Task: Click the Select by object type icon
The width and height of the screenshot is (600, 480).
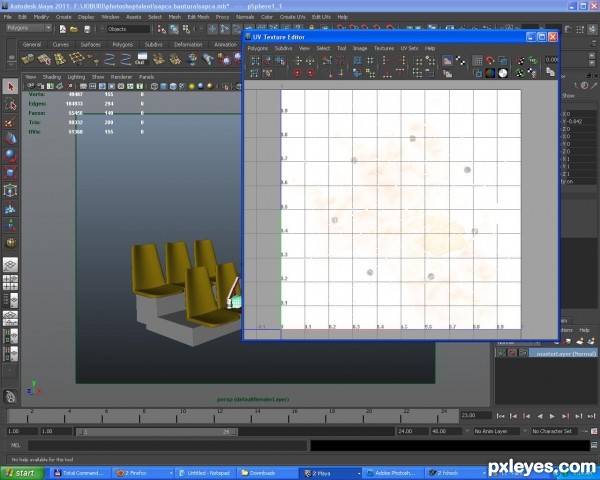Action: pos(174,29)
